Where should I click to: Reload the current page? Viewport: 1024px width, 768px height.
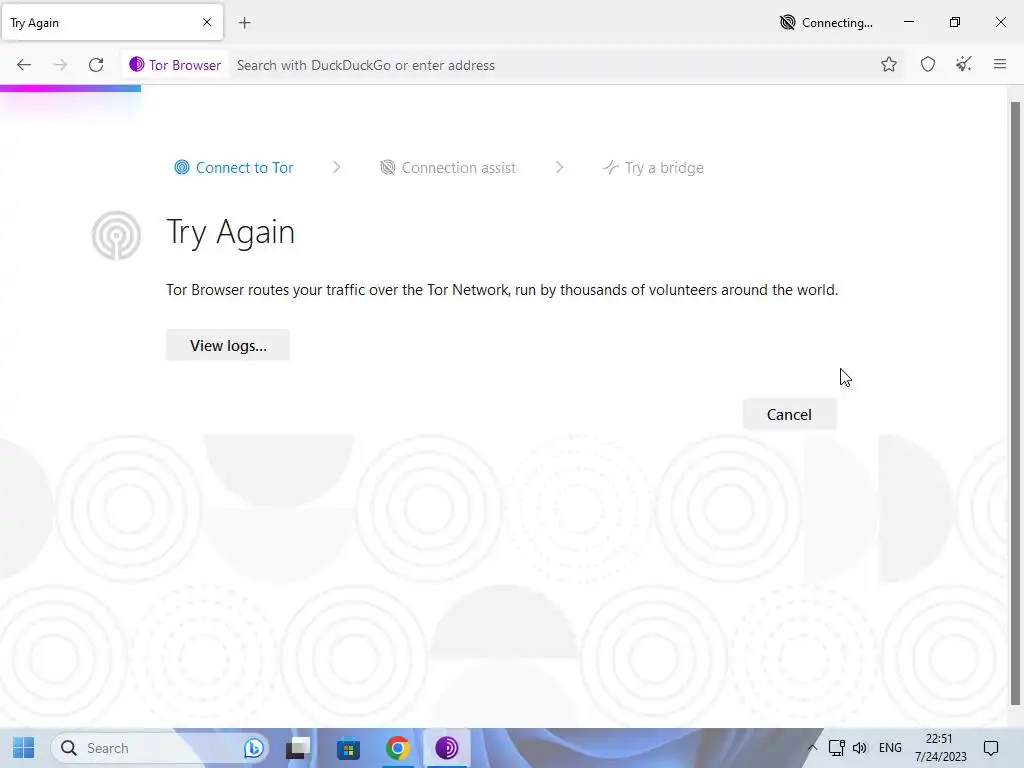(x=96, y=65)
